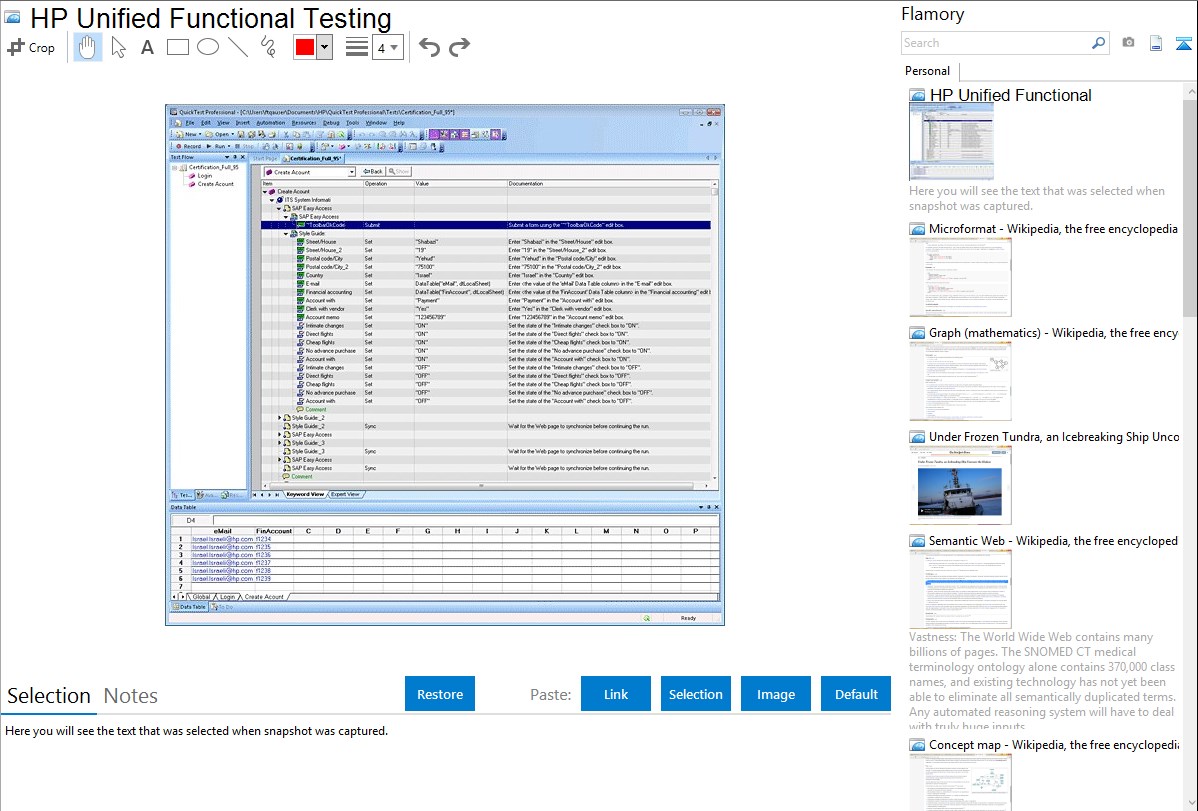
Task: Click the Microformat - Wikipedia title link
Action: click(1053, 229)
